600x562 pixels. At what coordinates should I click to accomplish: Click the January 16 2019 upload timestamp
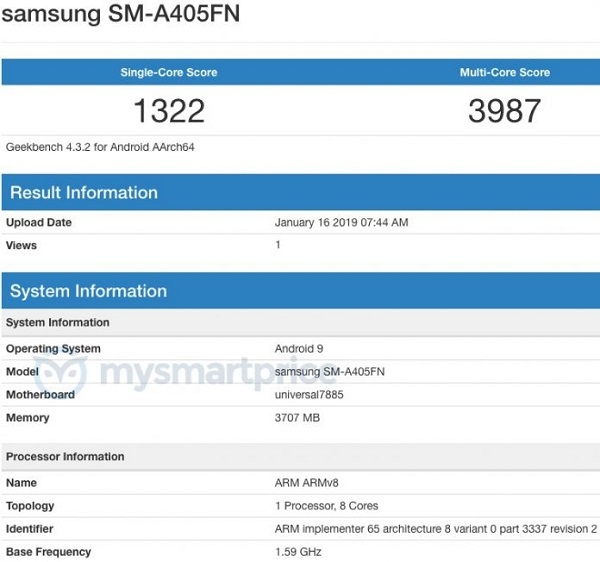pyautogui.click(x=341, y=222)
